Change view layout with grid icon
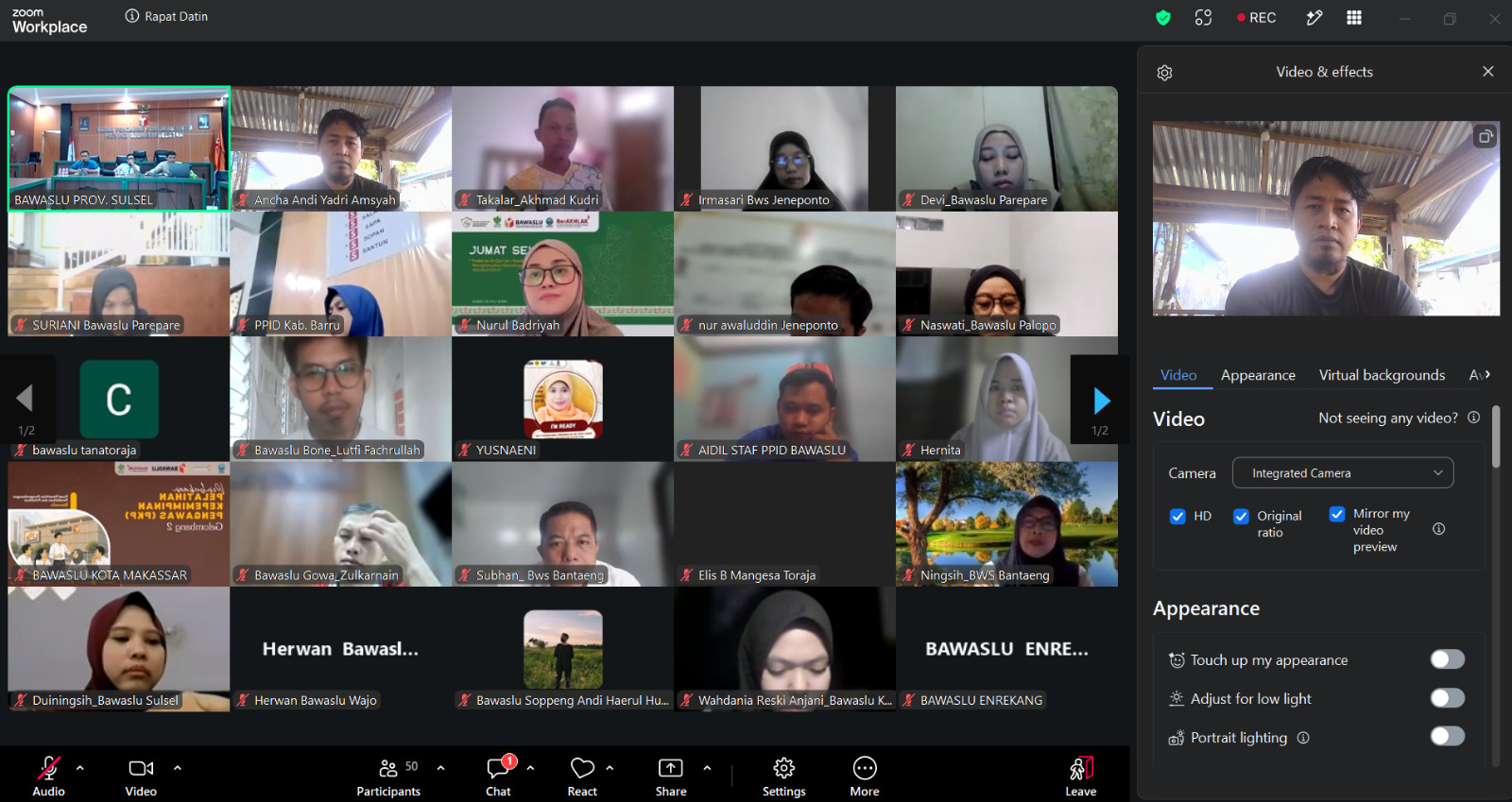 coord(1354,17)
